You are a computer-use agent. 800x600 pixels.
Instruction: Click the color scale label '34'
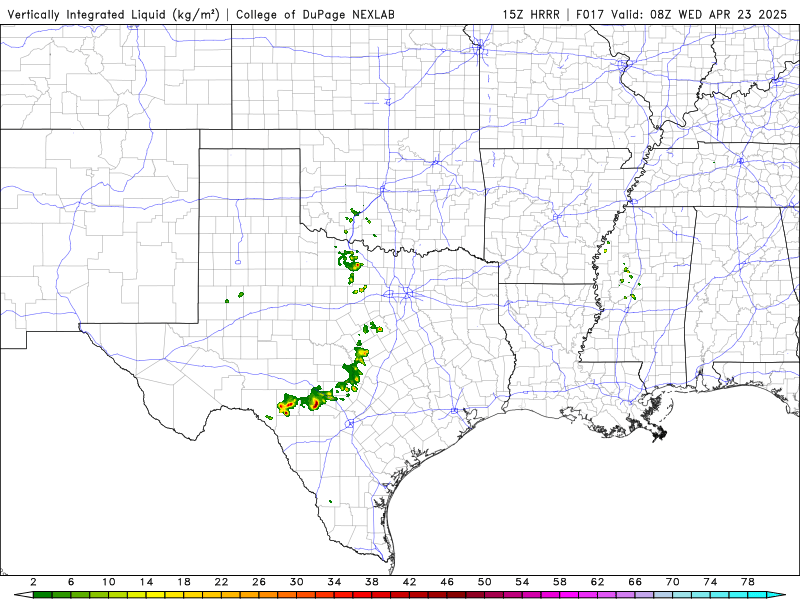[334, 582]
